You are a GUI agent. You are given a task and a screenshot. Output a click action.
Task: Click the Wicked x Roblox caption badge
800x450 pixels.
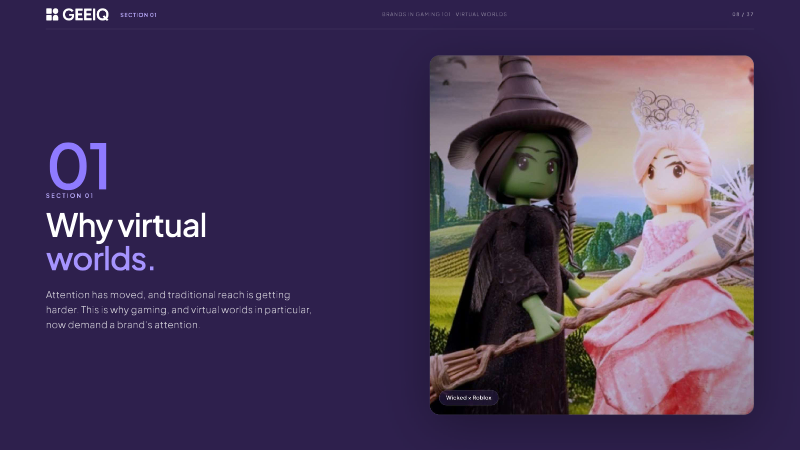click(x=468, y=397)
